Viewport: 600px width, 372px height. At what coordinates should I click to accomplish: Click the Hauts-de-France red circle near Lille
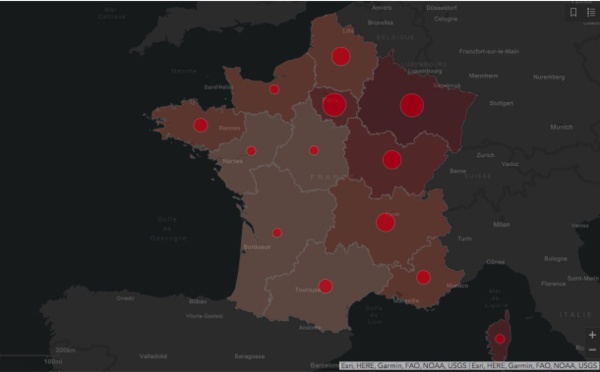(341, 57)
